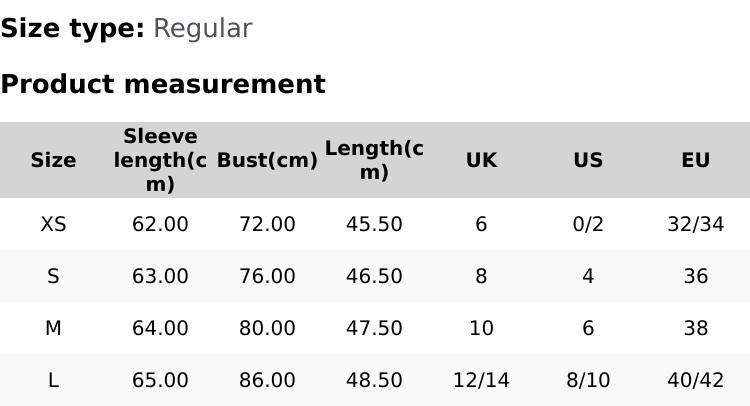
Task: Click the Sleeve length(cm) column header
Action: pos(160,160)
